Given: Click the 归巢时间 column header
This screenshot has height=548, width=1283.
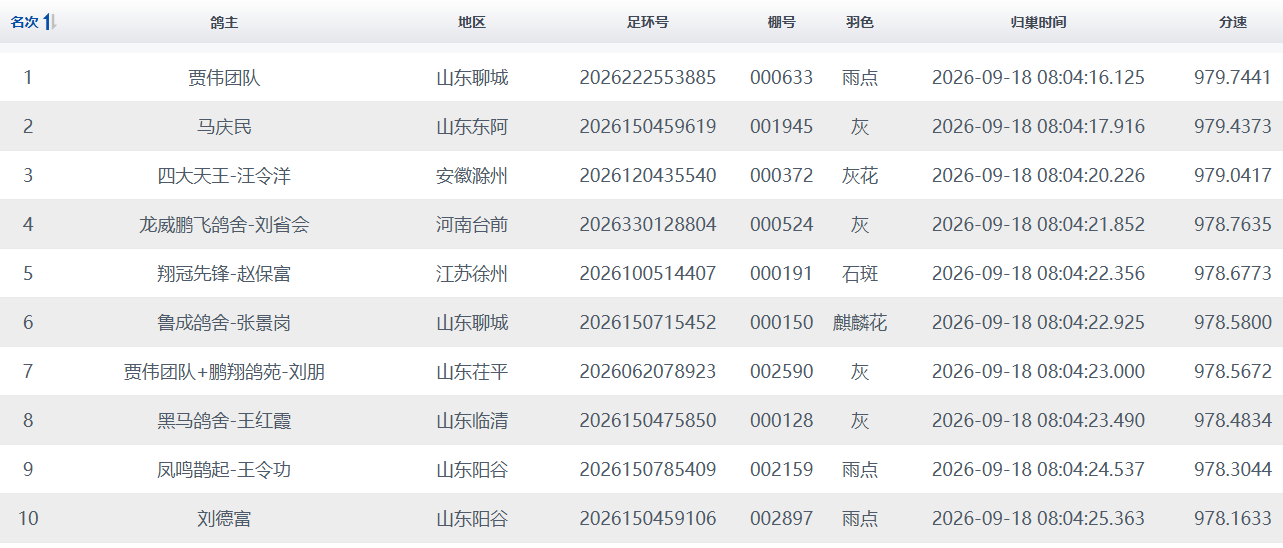Looking at the screenshot, I should click(1038, 22).
